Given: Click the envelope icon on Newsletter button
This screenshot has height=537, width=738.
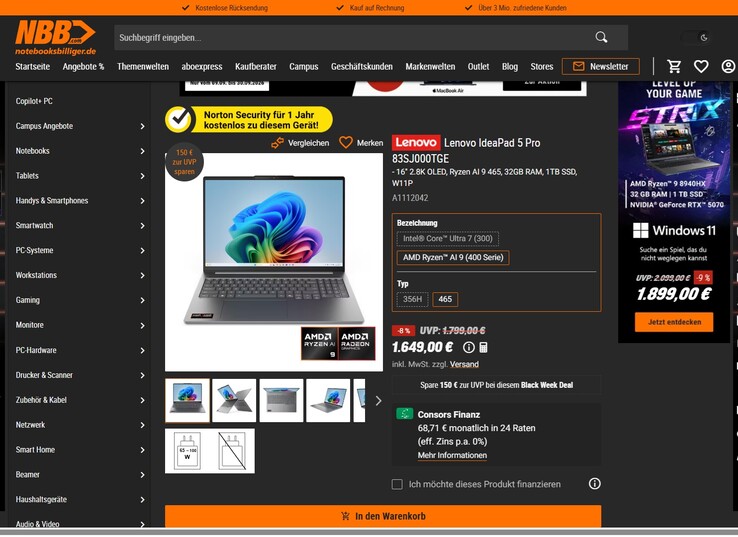Looking at the screenshot, I should [578, 66].
